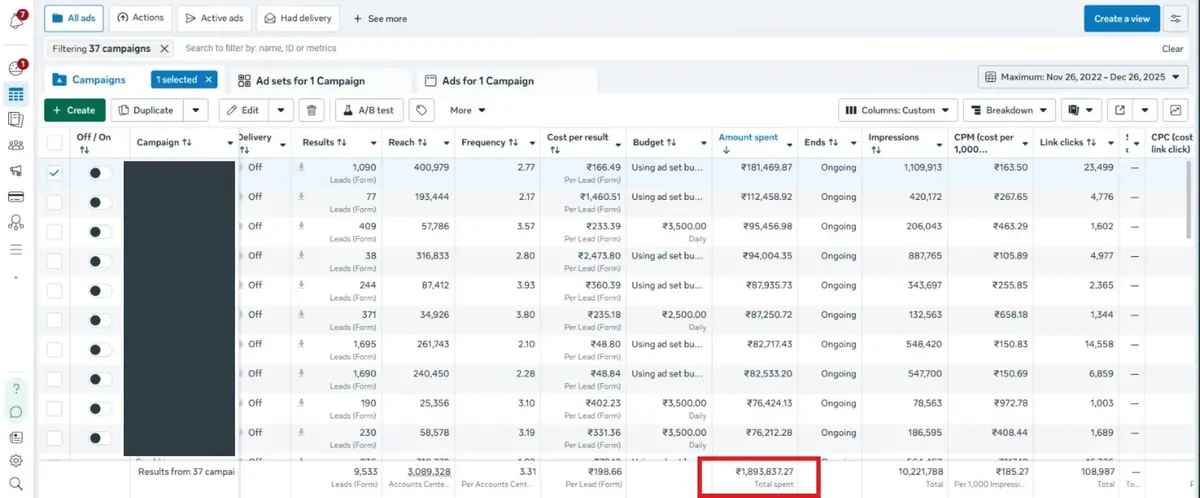Select the All ads view
Screen dimensions: 1200x498
pos(74,18)
